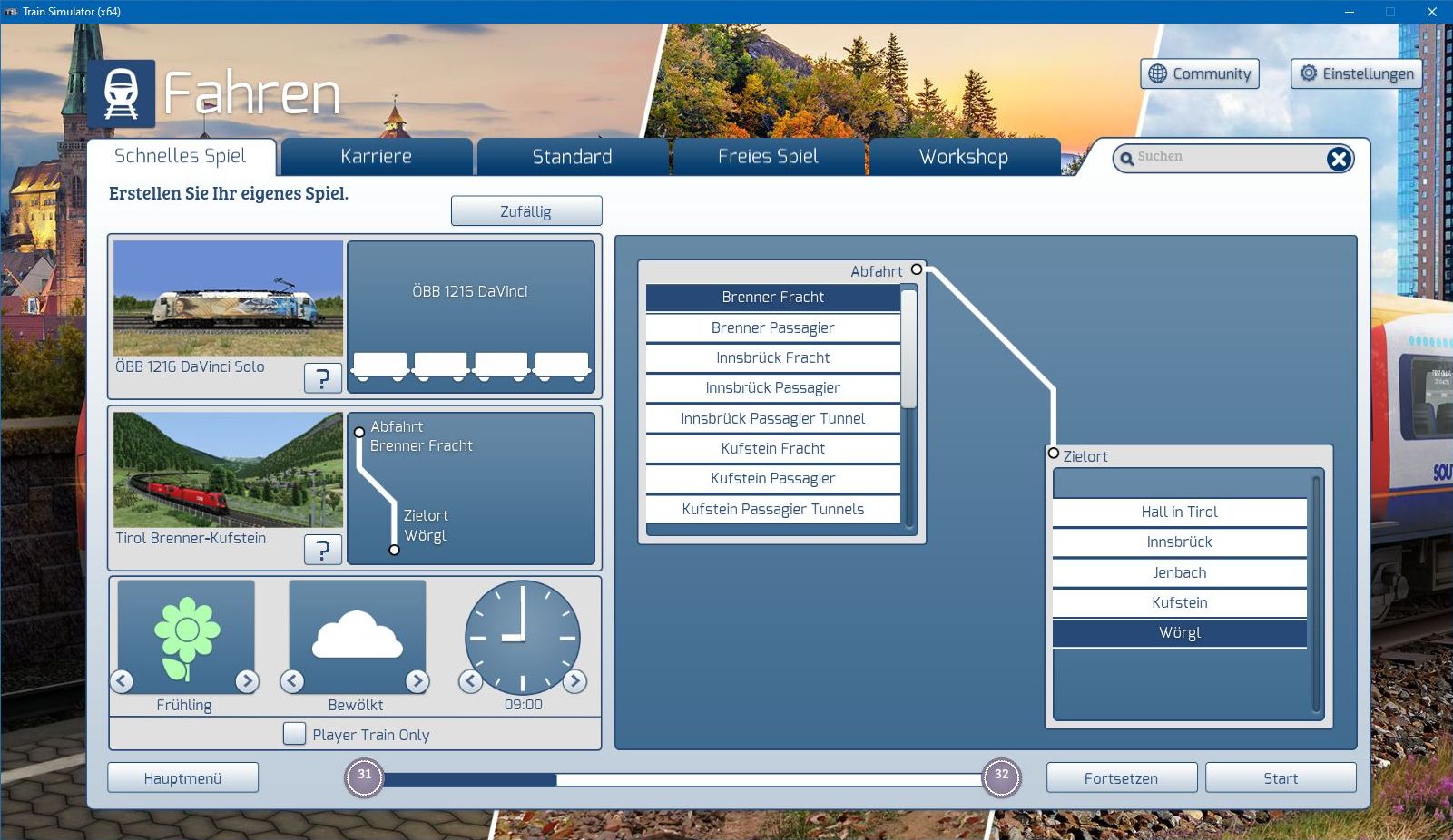Open the Karriere tab

coord(377,156)
